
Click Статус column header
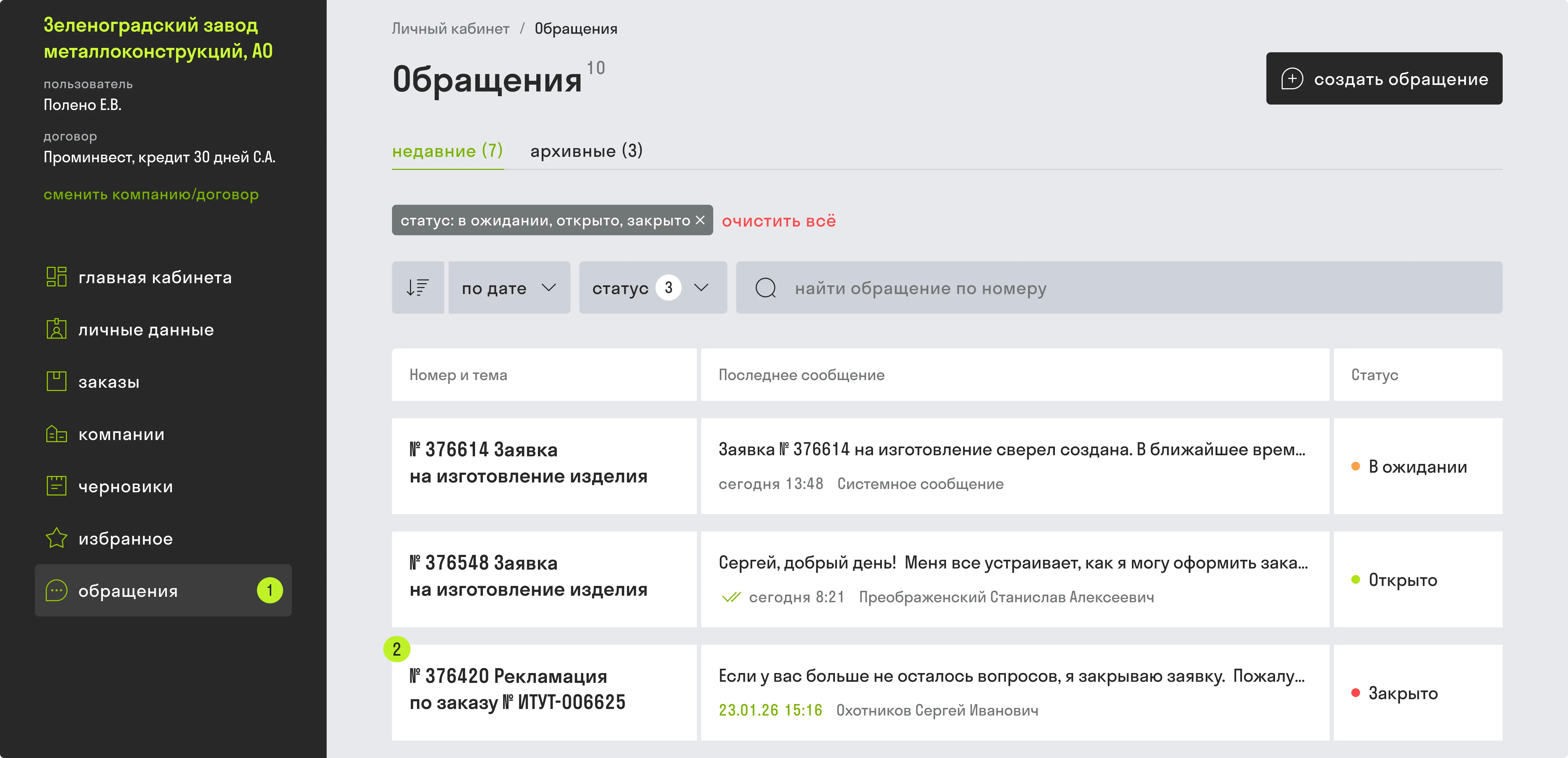(1418, 374)
